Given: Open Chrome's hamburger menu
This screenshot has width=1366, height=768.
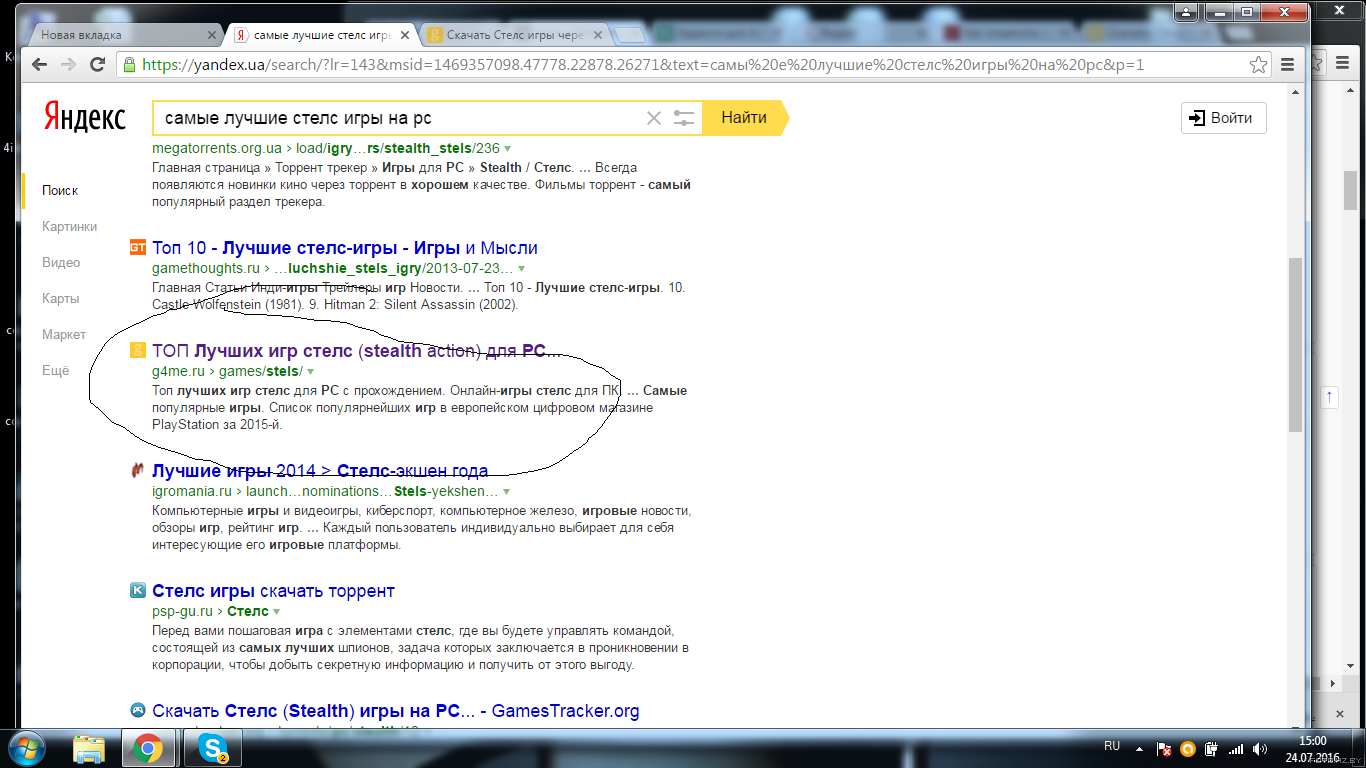Looking at the screenshot, I should 1288,65.
